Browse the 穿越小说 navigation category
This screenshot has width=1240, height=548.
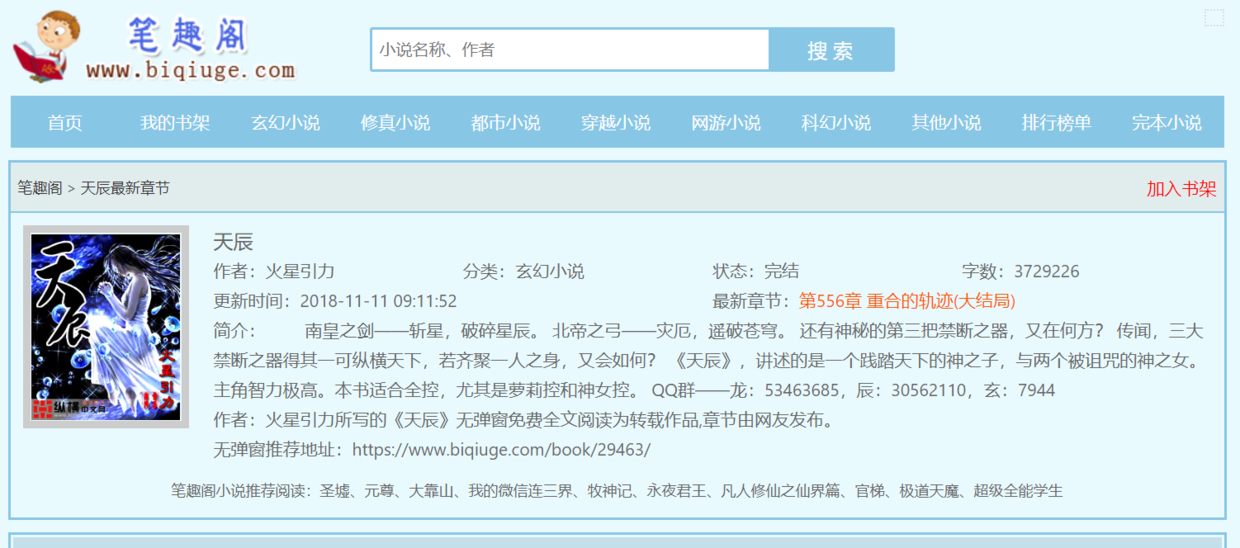tap(615, 123)
